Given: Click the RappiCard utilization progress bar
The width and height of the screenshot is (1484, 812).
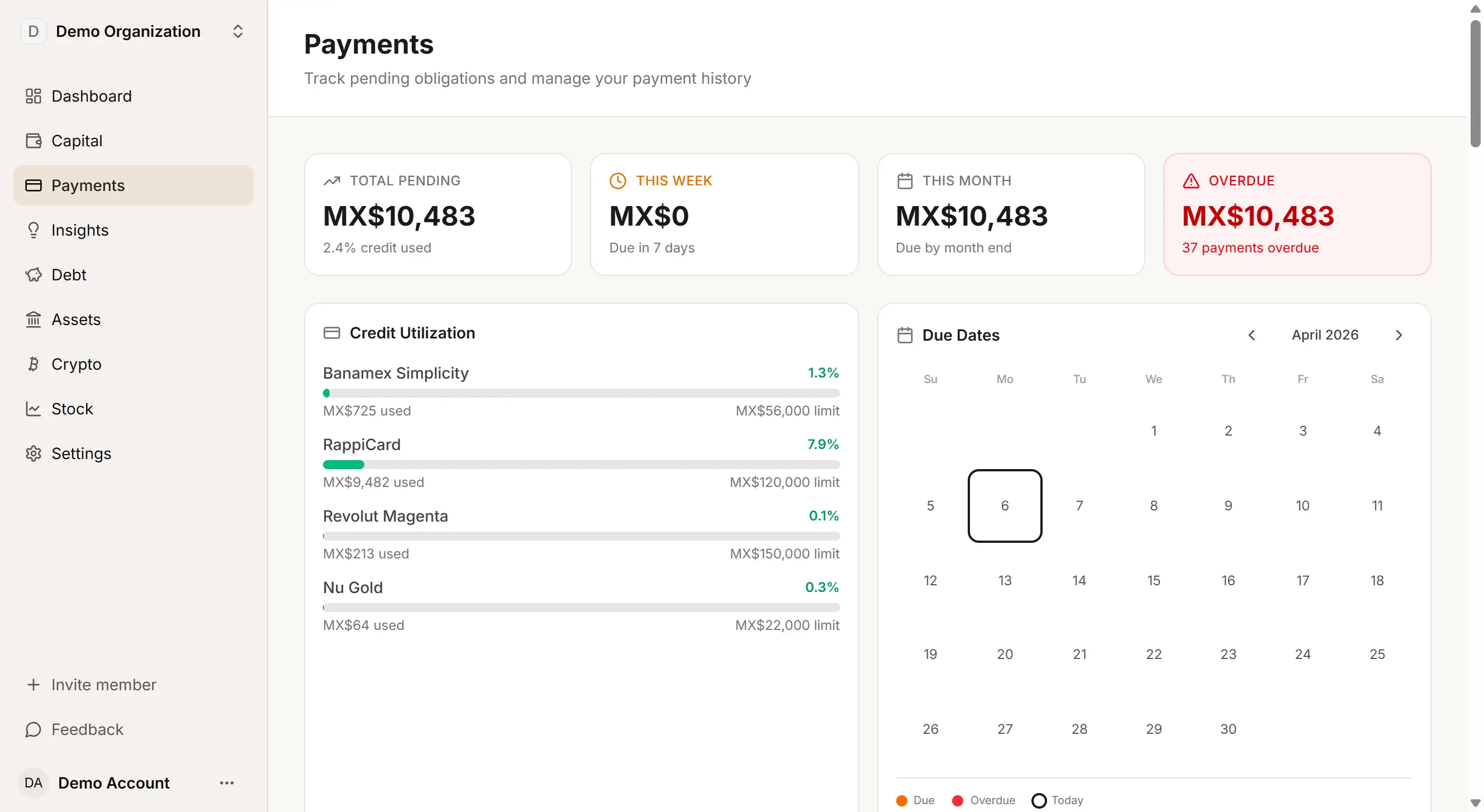Looking at the screenshot, I should pyautogui.click(x=581, y=465).
